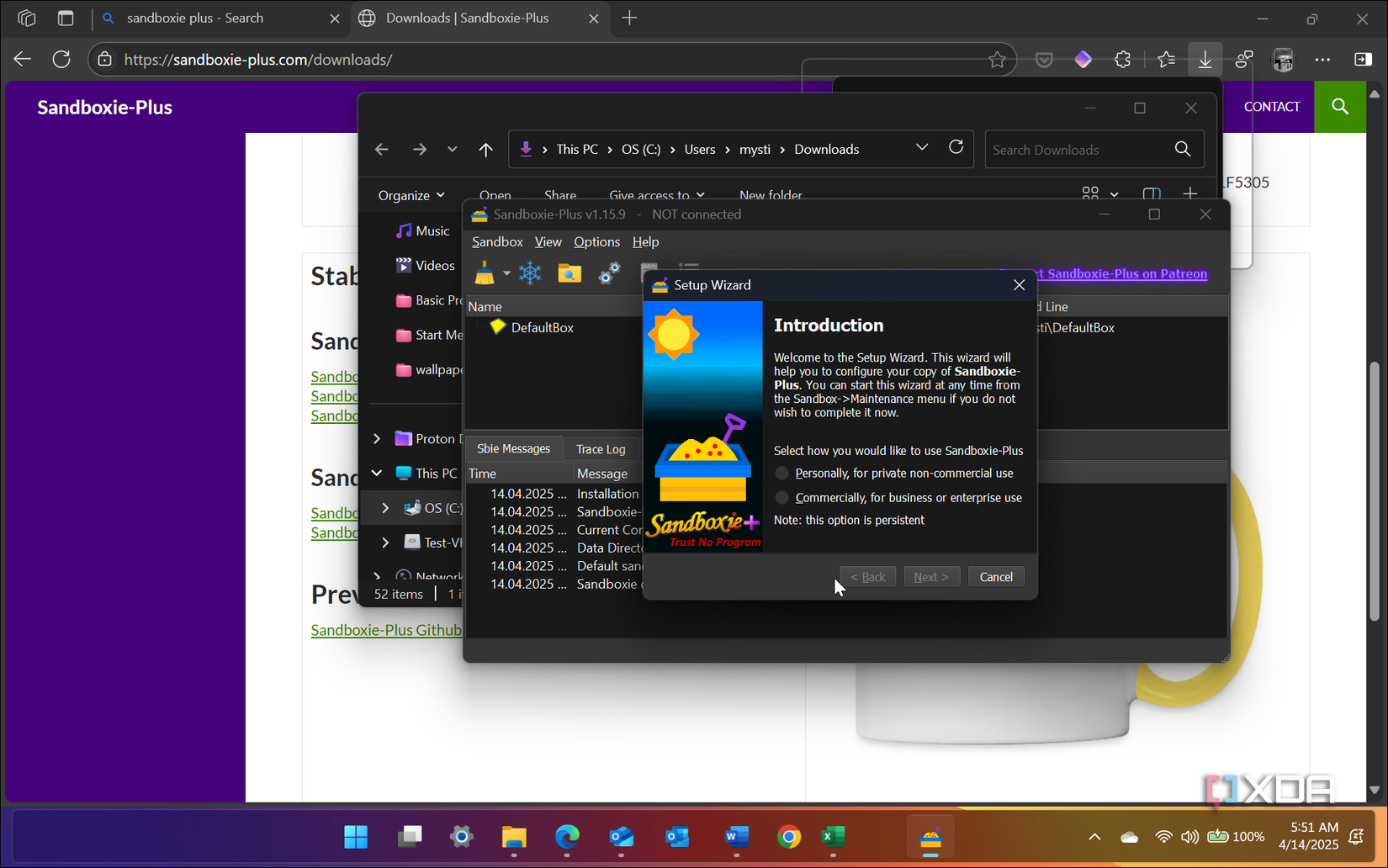Viewport: 1388px width, 868px height.
Task: Click the snowflake freeze icon in Sandboxie toolbar
Action: 530,273
